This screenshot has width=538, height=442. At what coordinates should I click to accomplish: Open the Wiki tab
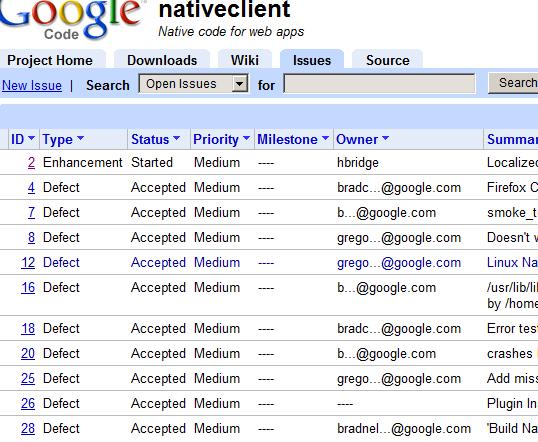pos(245,60)
